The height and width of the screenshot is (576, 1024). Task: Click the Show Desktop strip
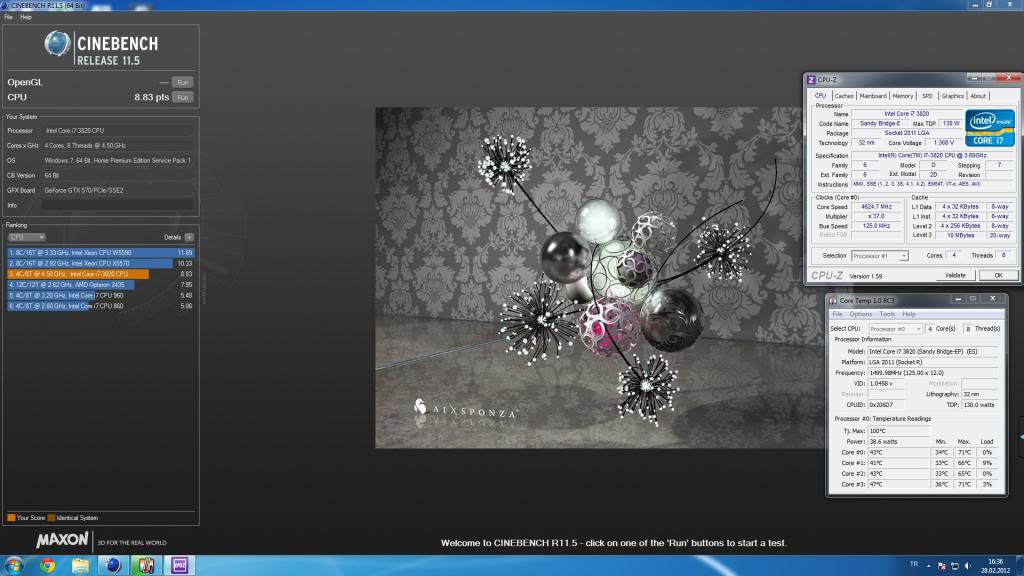click(1019, 566)
